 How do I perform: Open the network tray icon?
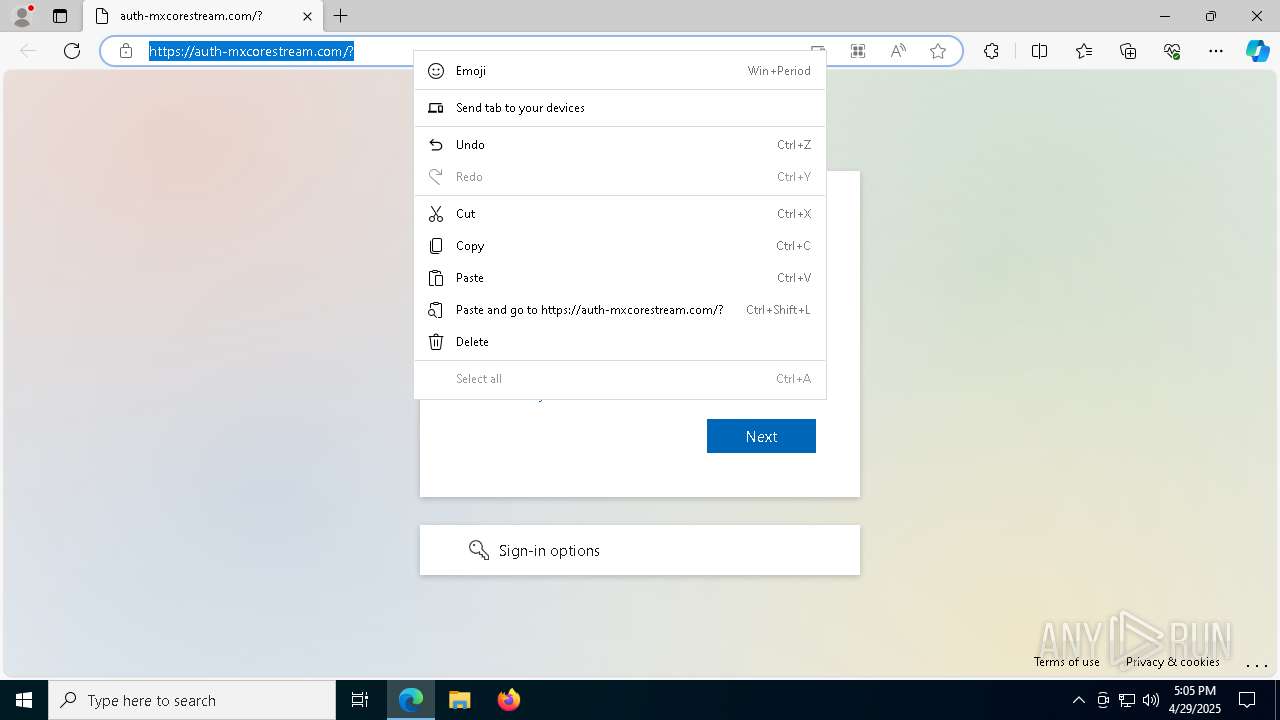pos(1127,700)
